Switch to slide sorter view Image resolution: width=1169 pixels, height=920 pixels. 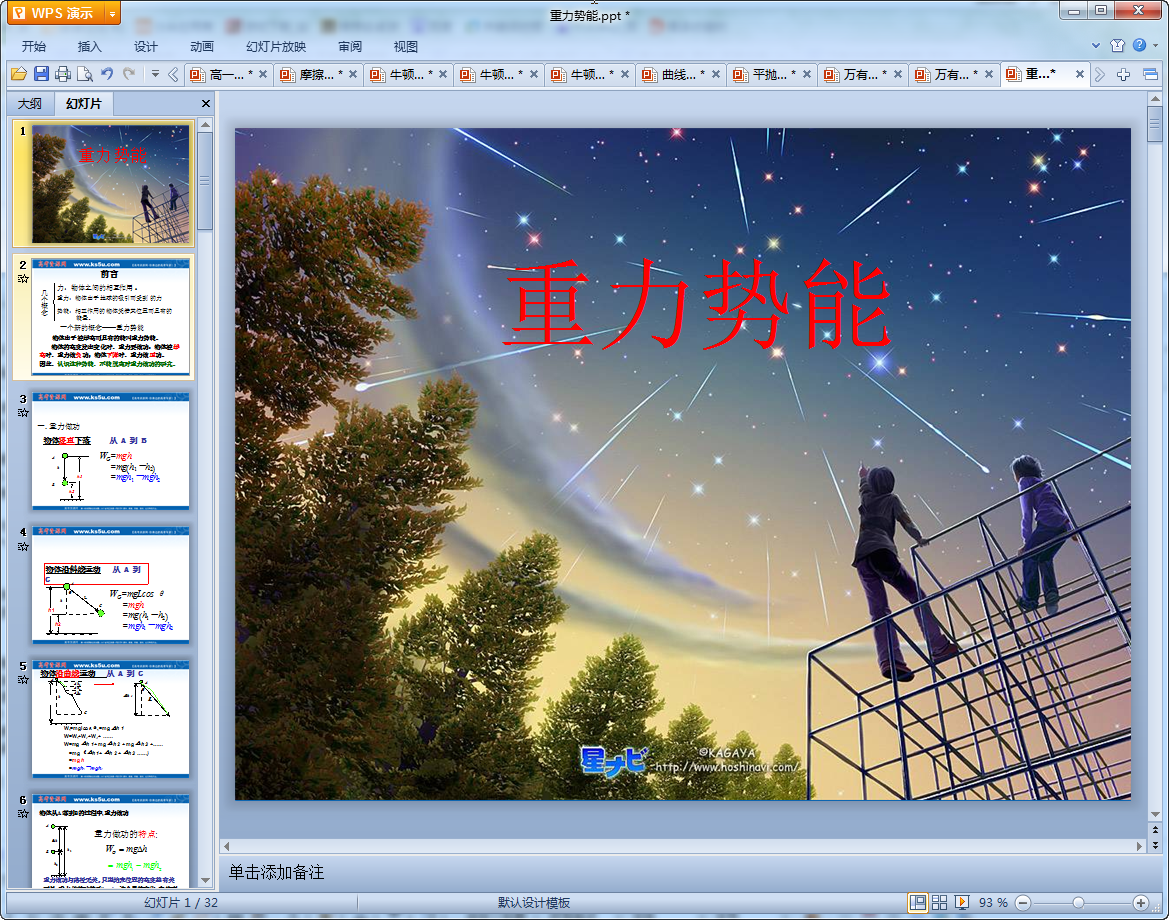tap(939, 903)
